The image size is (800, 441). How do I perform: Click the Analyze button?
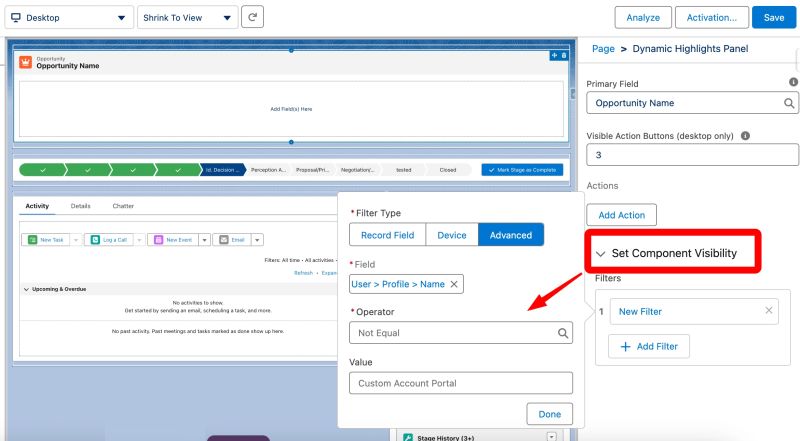[643, 17]
